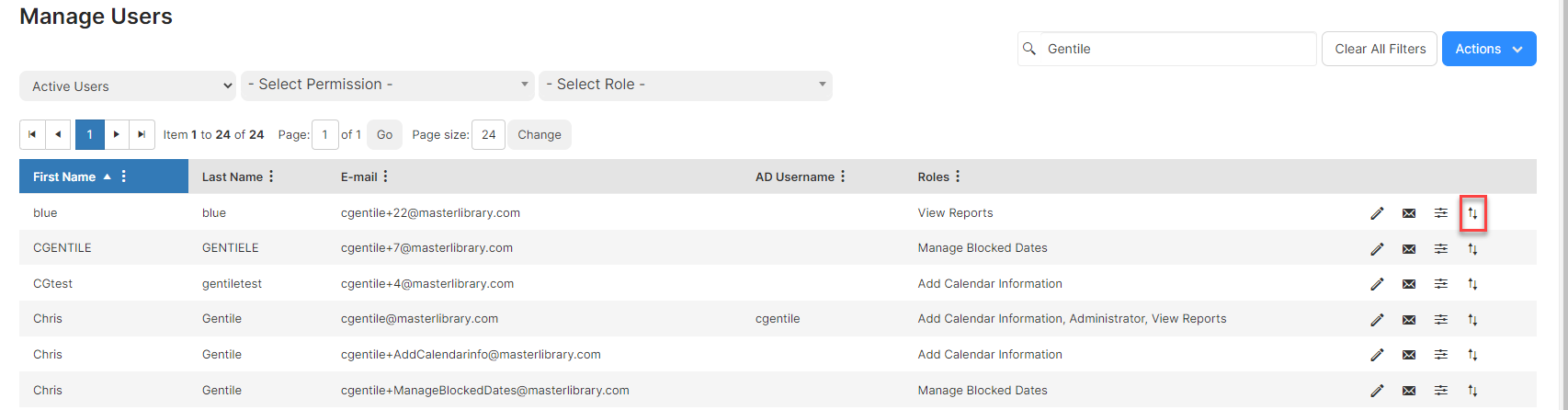The width and height of the screenshot is (1568, 410).
Task: Open the Actions dropdown button
Action: pos(1489,50)
